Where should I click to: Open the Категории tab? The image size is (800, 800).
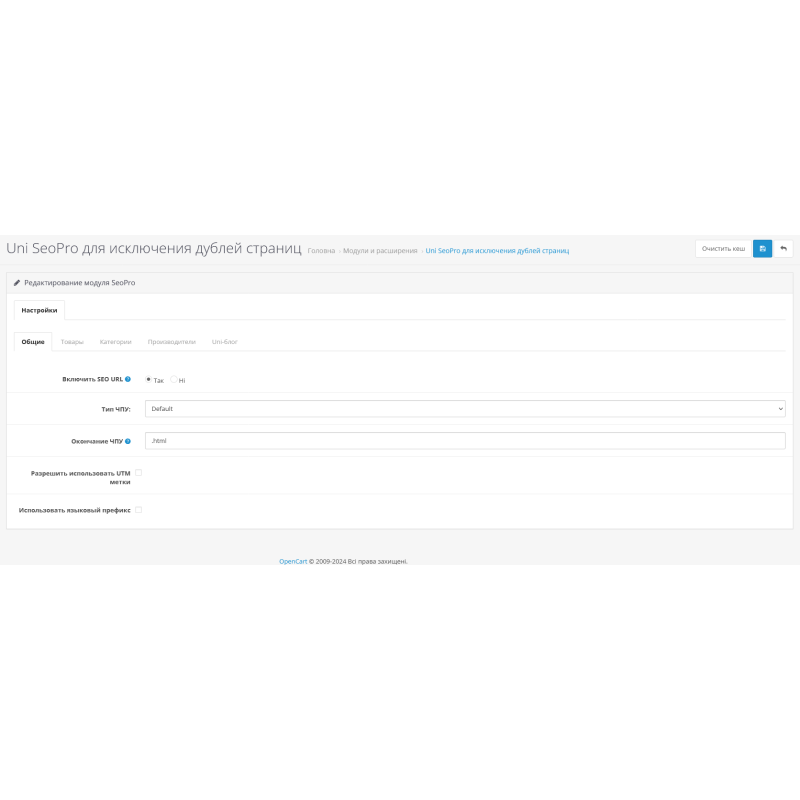coord(115,342)
